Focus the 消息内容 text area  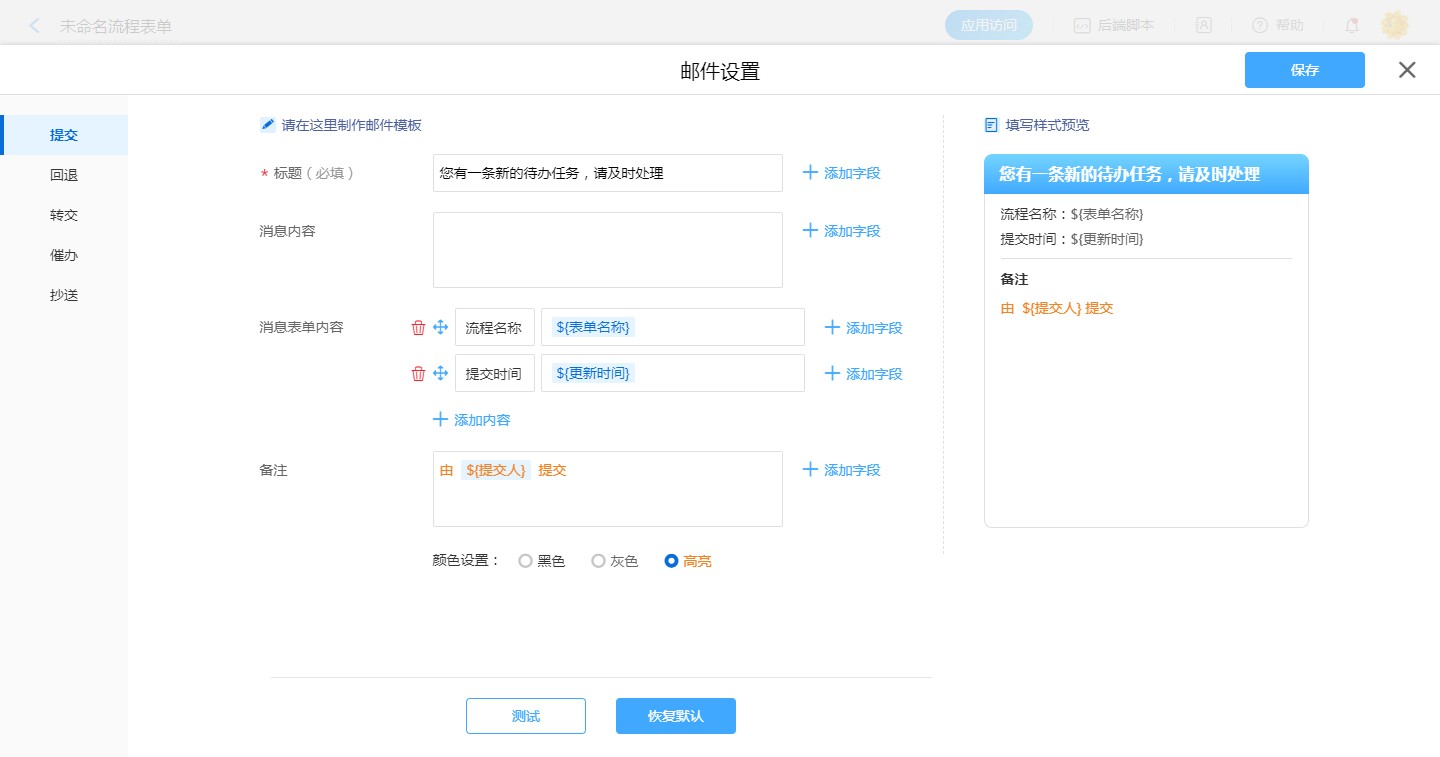coord(607,250)
